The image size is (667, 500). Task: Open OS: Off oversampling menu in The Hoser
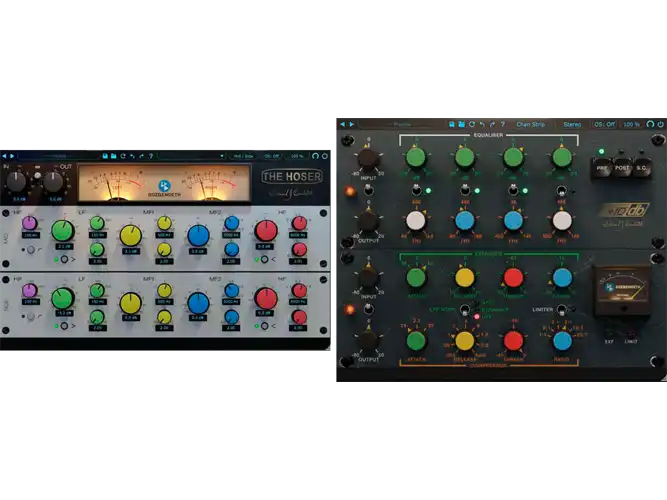(x=271, y=156)
